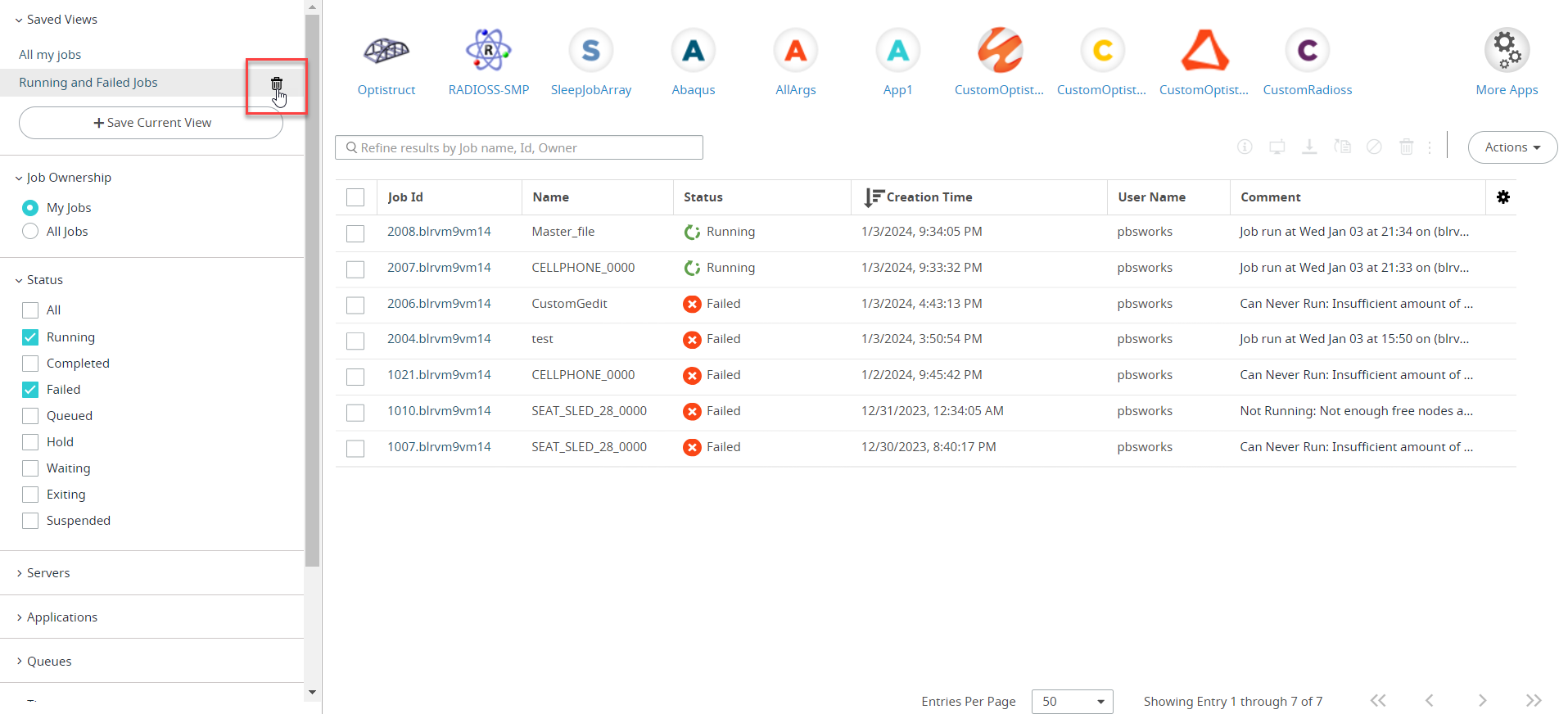Click the job search refine field
1568x714 pixels.
pyautogui.click(x=519, y=148)
